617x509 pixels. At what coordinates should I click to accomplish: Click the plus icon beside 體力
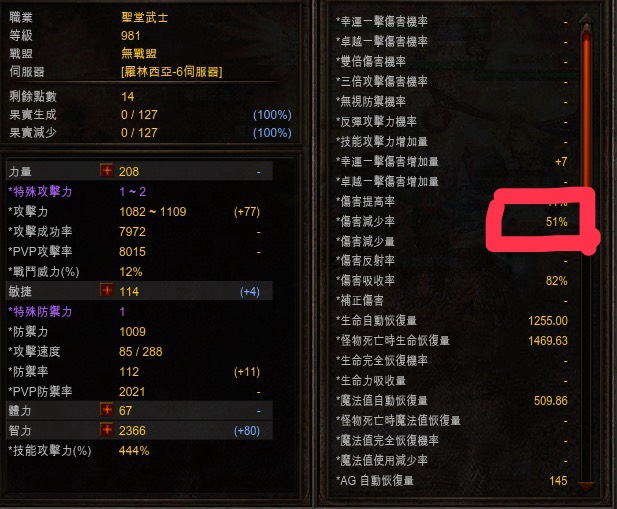(x=106, y=410)
